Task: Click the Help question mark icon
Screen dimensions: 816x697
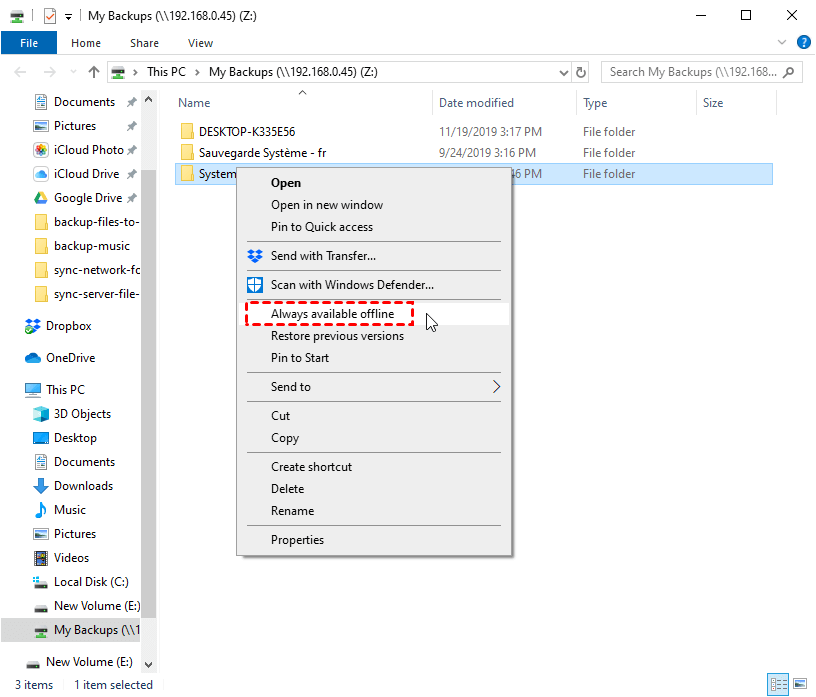Action: click(803, 43)
